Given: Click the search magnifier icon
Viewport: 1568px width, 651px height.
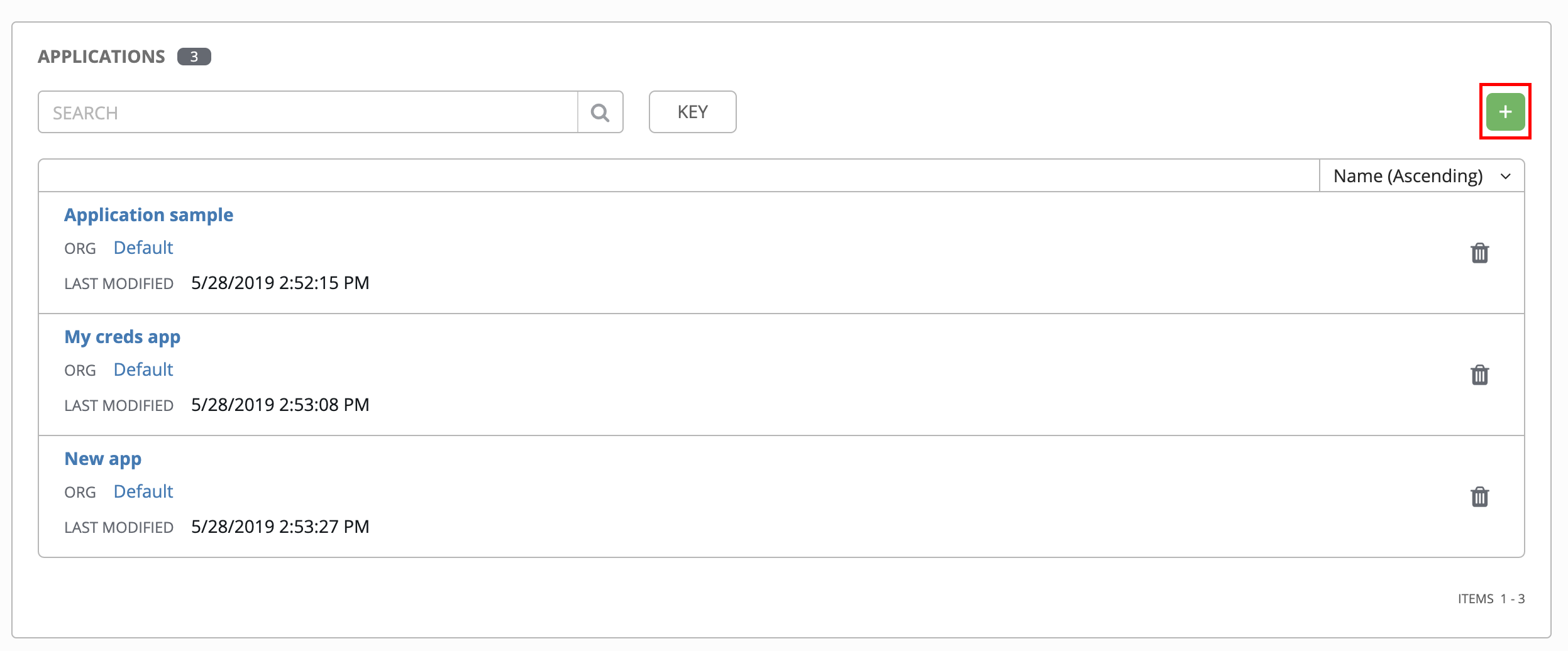Looking at the screenshot, I should pyautogui.click(x=600, y=112).
